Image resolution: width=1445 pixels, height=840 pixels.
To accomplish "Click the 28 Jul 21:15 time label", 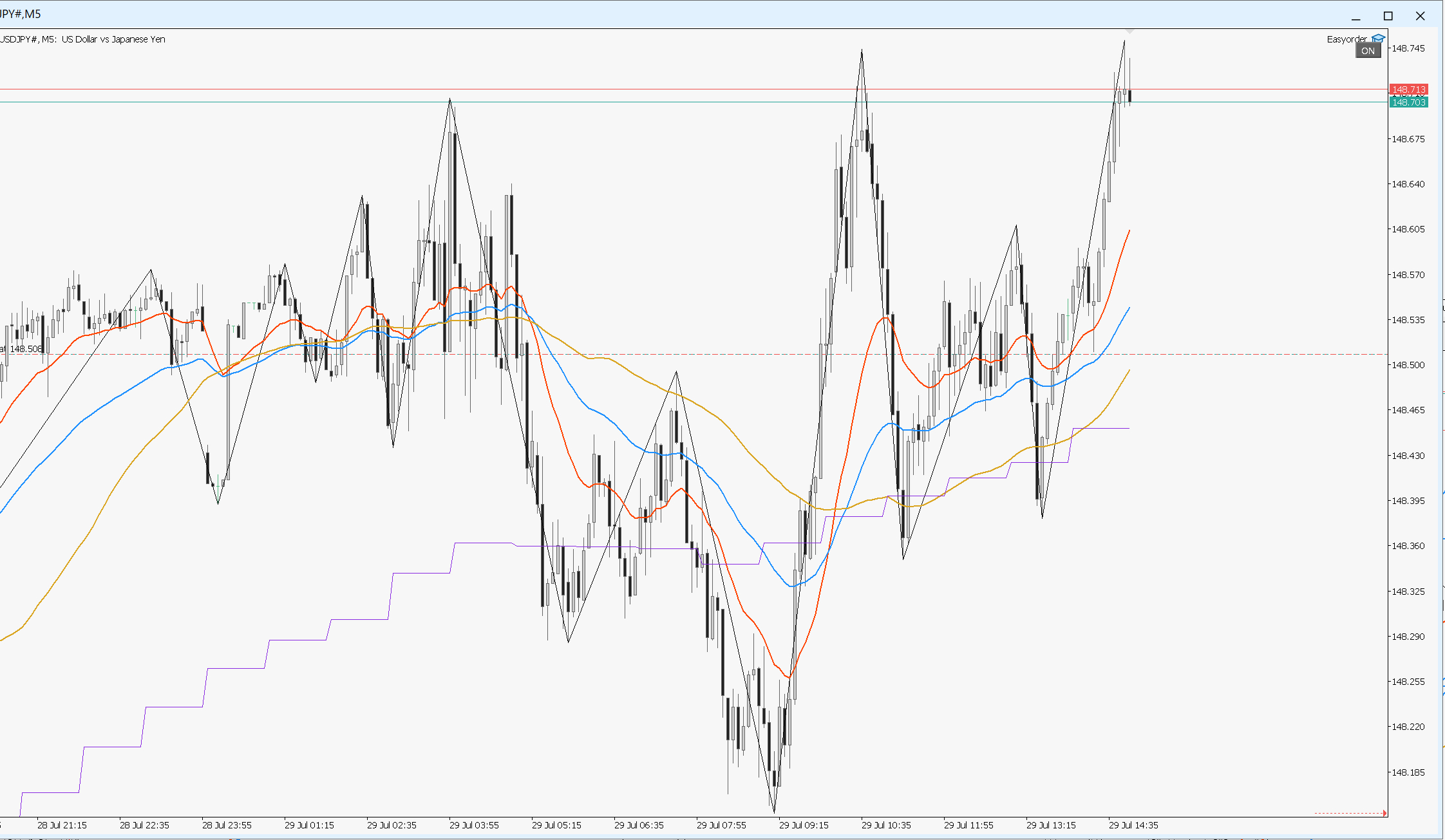I will pos(62,825).
